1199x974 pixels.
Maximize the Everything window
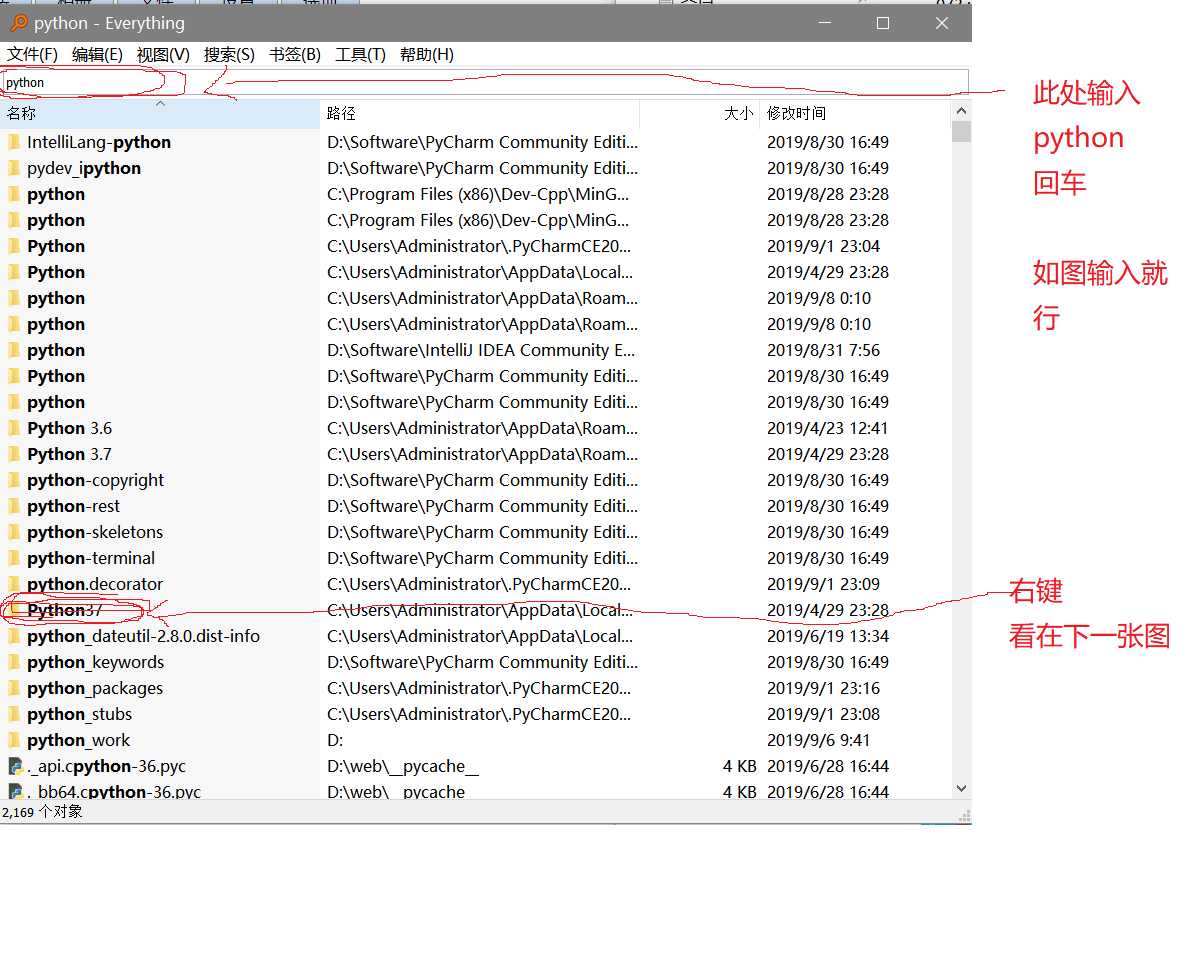[882, 23]
